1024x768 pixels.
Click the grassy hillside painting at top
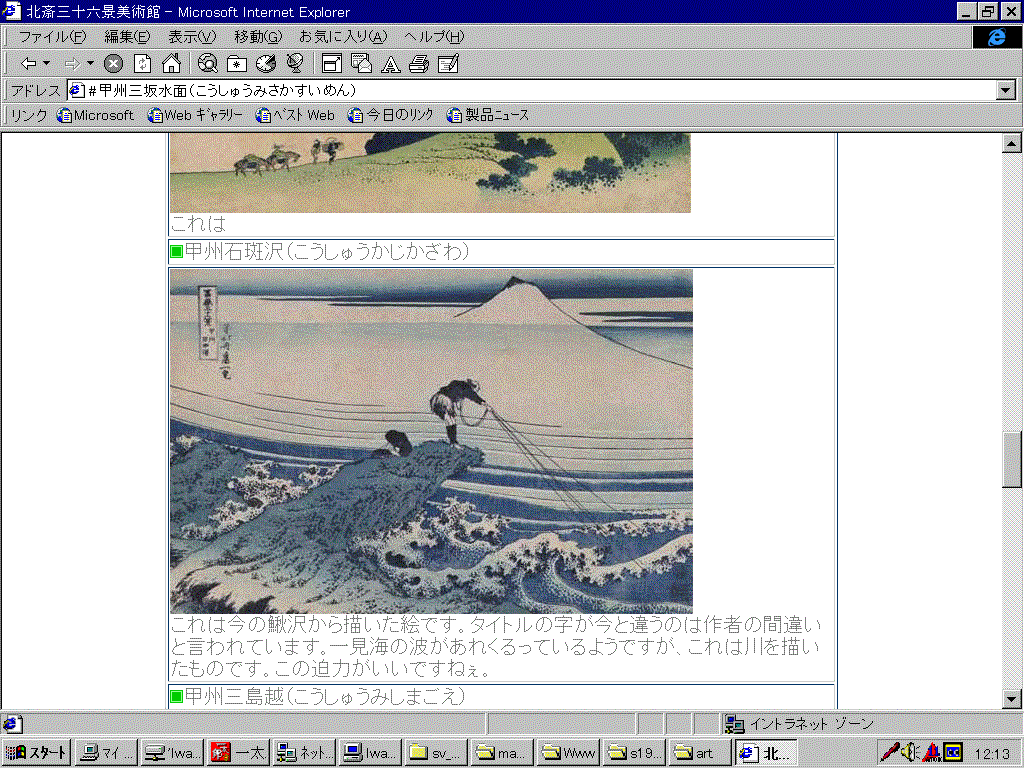point(430,173)
